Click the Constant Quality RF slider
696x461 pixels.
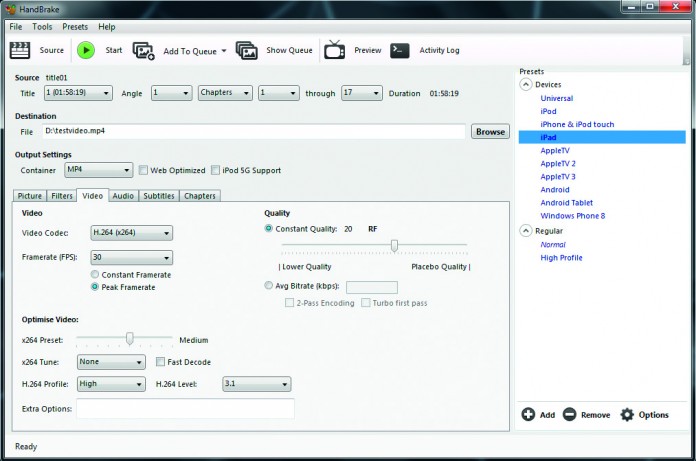point(395,245)
